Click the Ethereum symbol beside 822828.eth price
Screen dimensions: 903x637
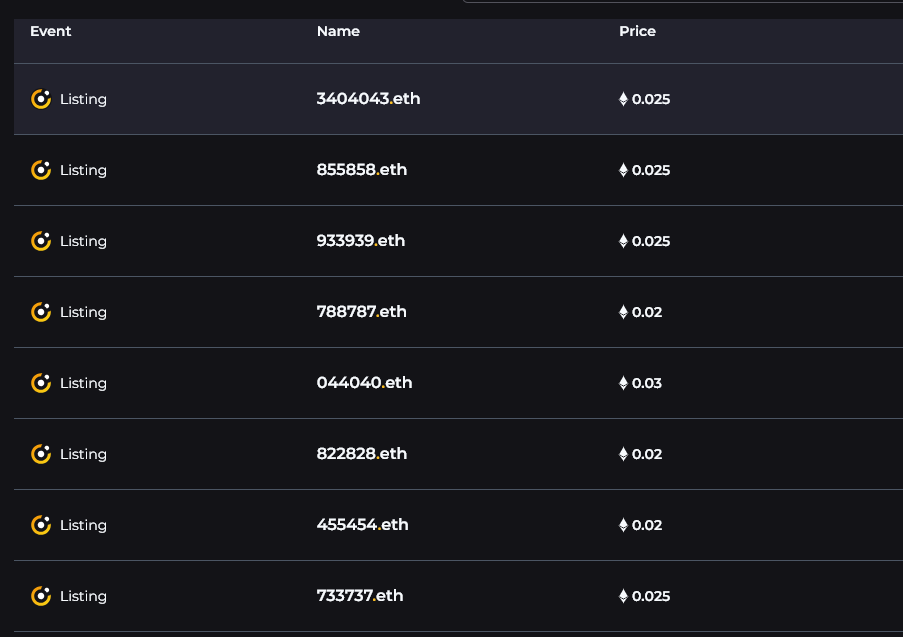[623, 454]
